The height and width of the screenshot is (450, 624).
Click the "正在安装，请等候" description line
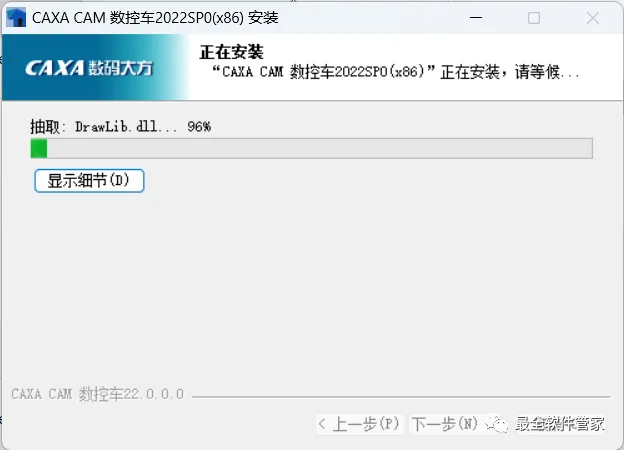click(396, 72)
